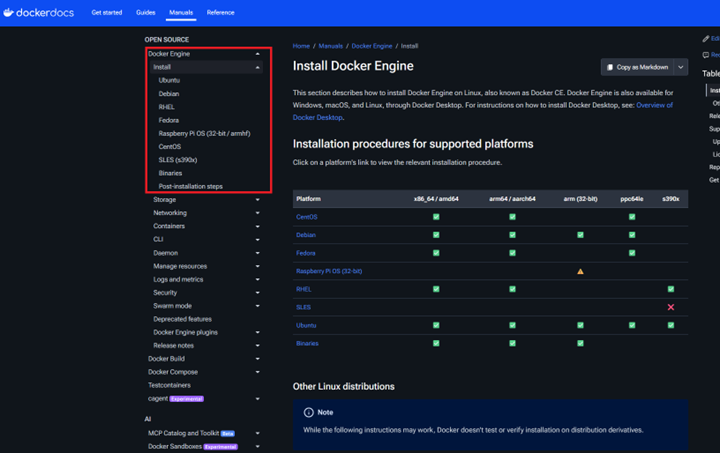
Task: Expand the Storage sidebar section
Action: (258, 200)
